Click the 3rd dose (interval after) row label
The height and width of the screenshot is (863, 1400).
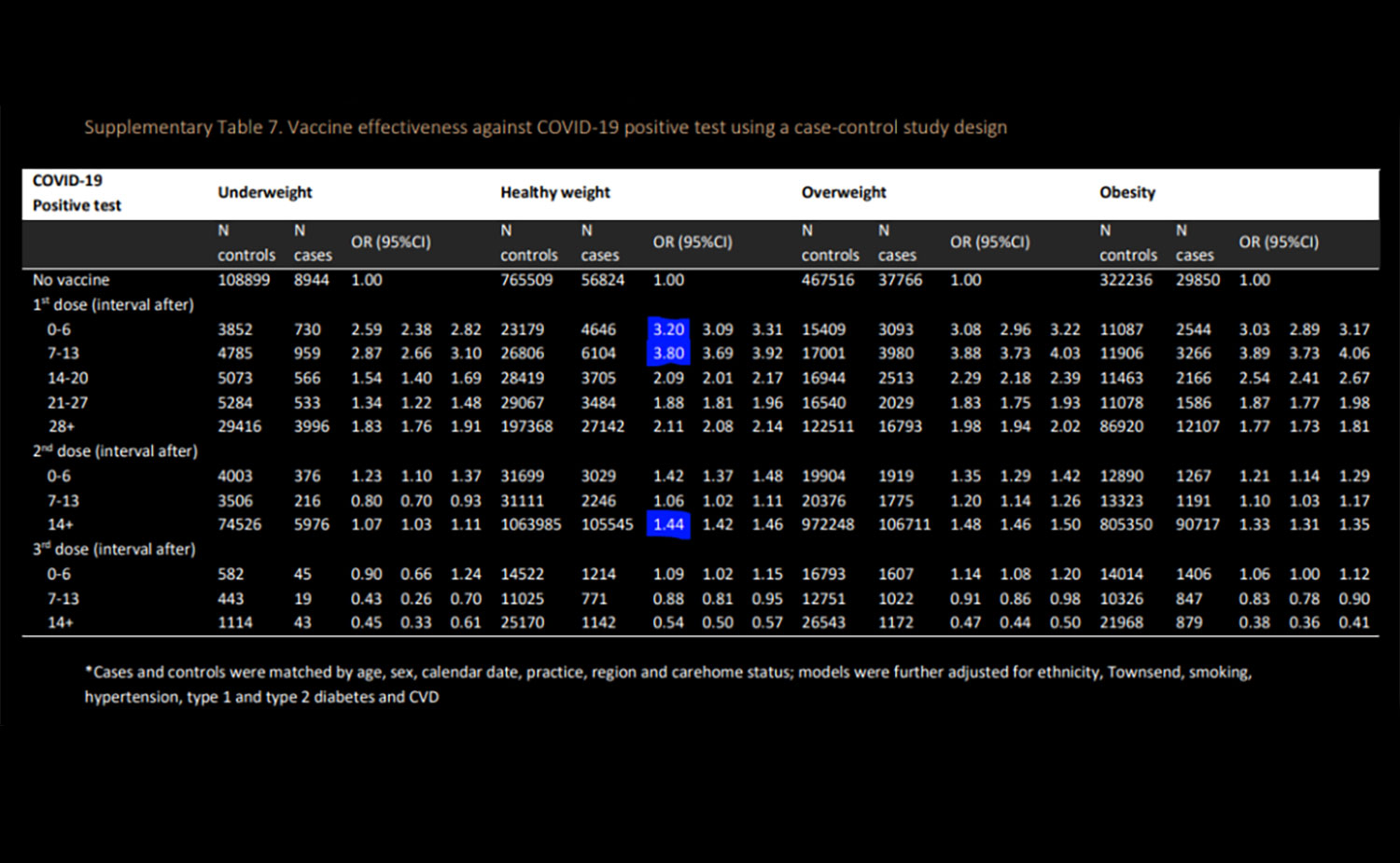coord(114,550)
